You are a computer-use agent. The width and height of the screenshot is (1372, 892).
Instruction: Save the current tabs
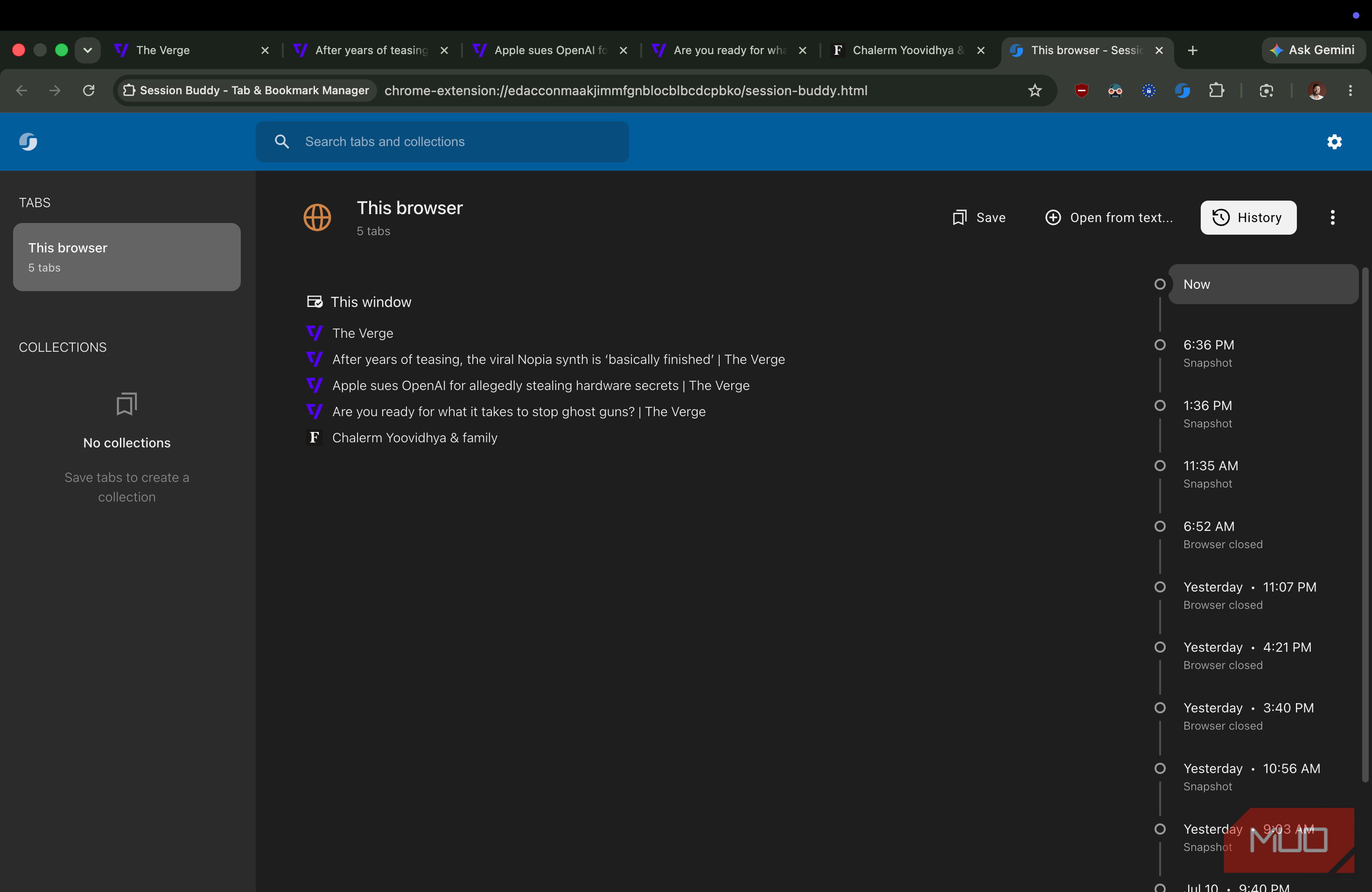[x=979, y=217]
